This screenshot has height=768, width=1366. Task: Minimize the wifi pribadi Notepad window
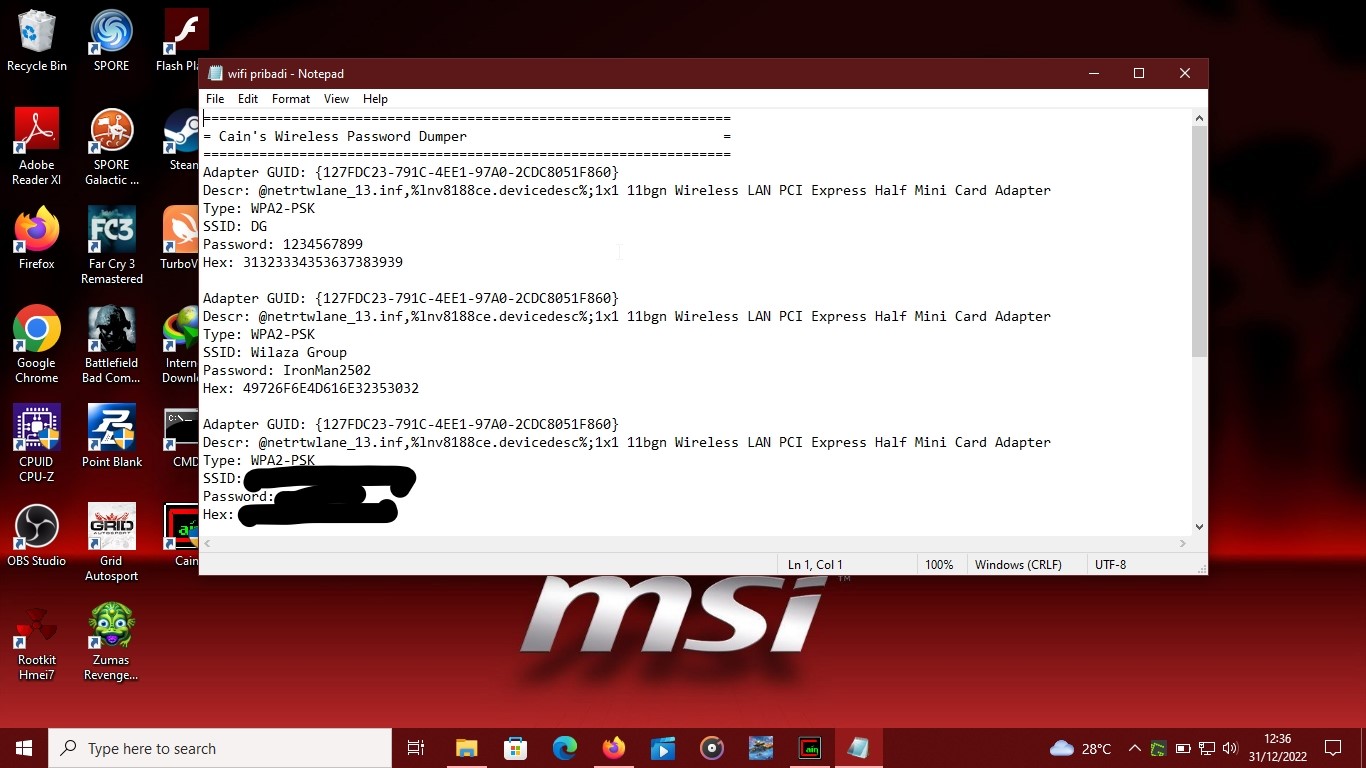1092,73
